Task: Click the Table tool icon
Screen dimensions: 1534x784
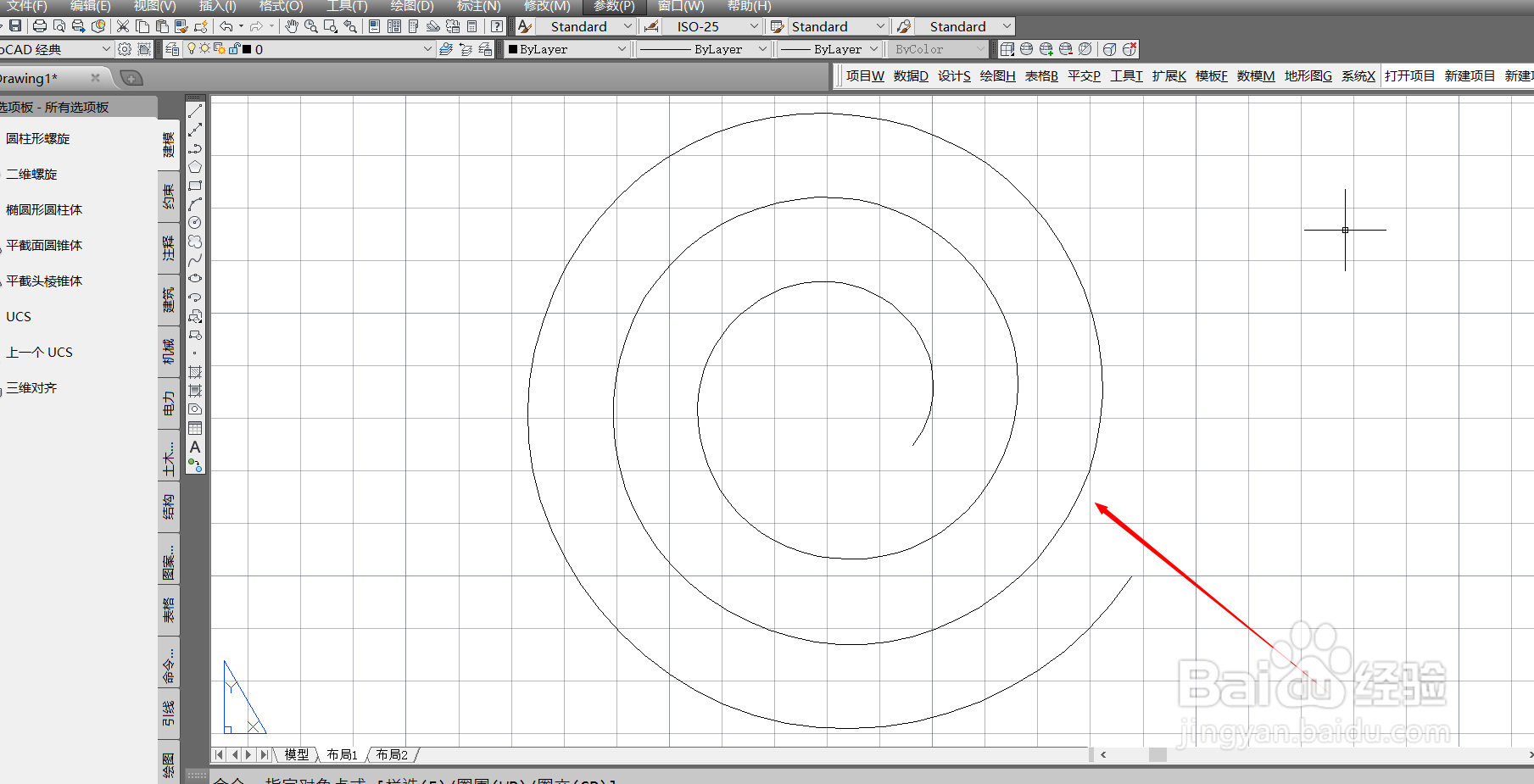Action: [195, 428]
